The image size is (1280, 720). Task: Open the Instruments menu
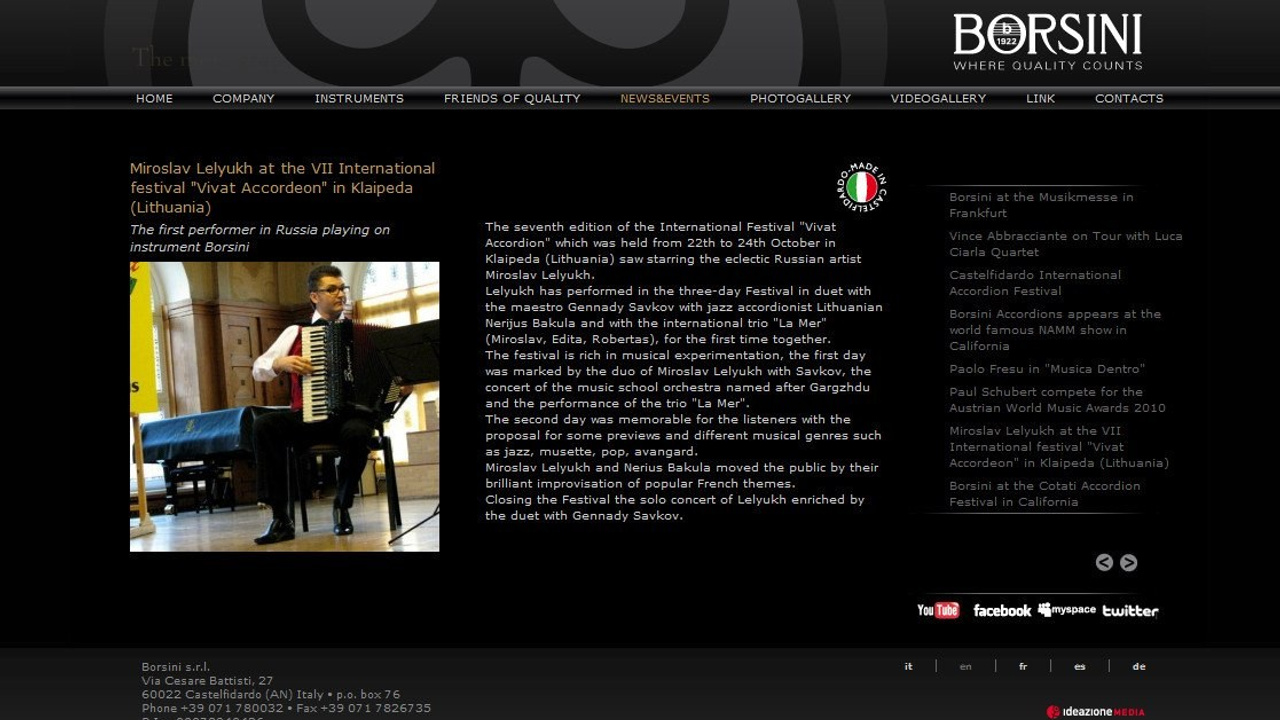tap(359, 98)
